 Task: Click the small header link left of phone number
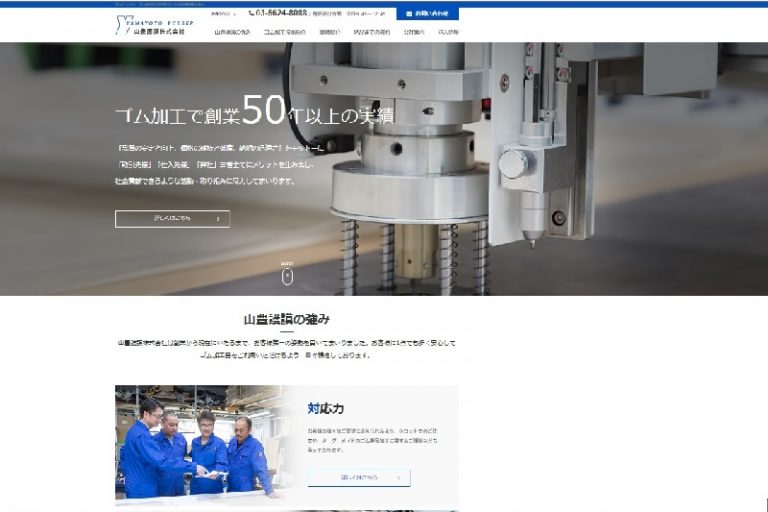(223, 14)
